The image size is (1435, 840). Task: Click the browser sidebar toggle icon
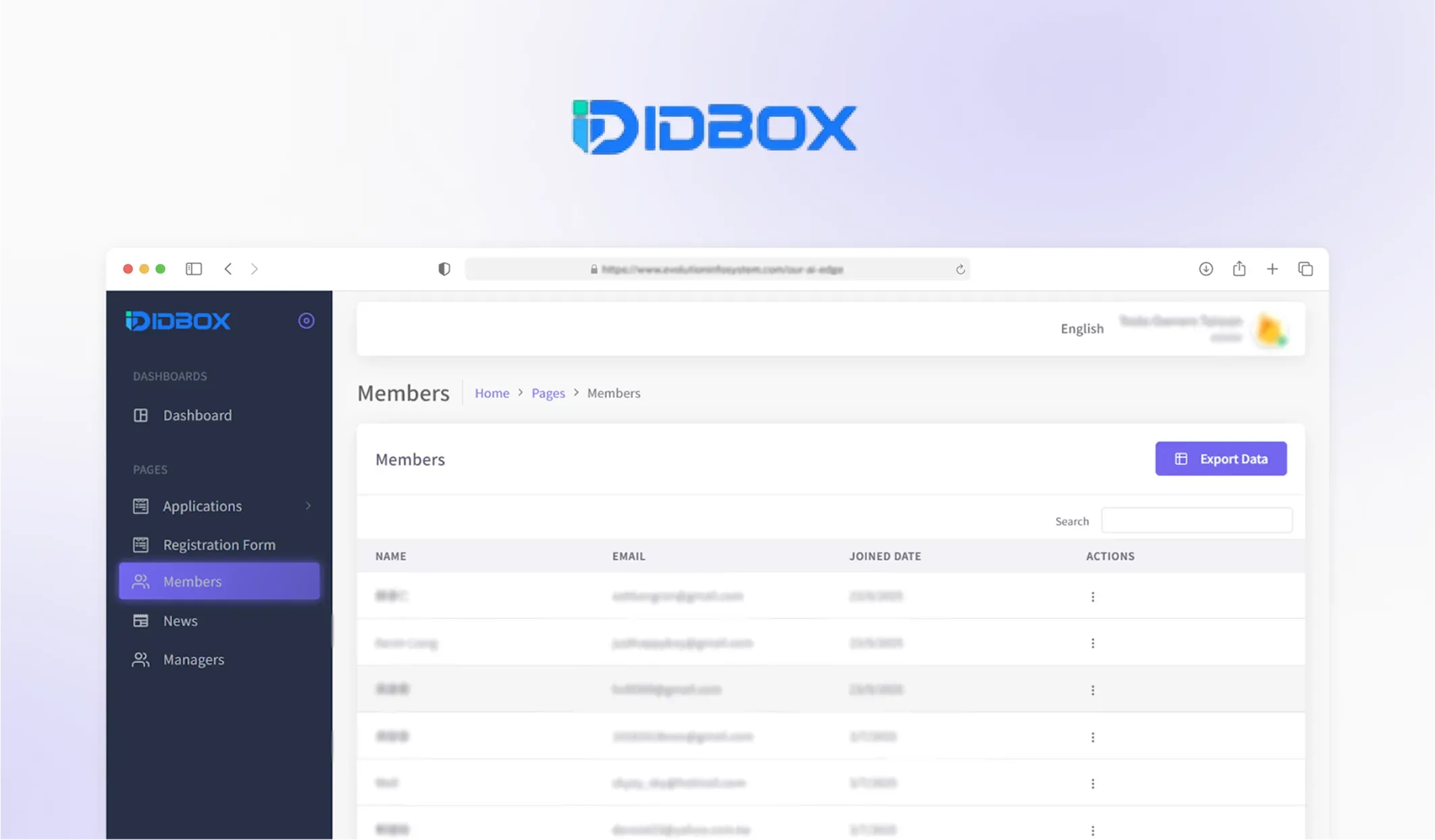tap(194, 269)
